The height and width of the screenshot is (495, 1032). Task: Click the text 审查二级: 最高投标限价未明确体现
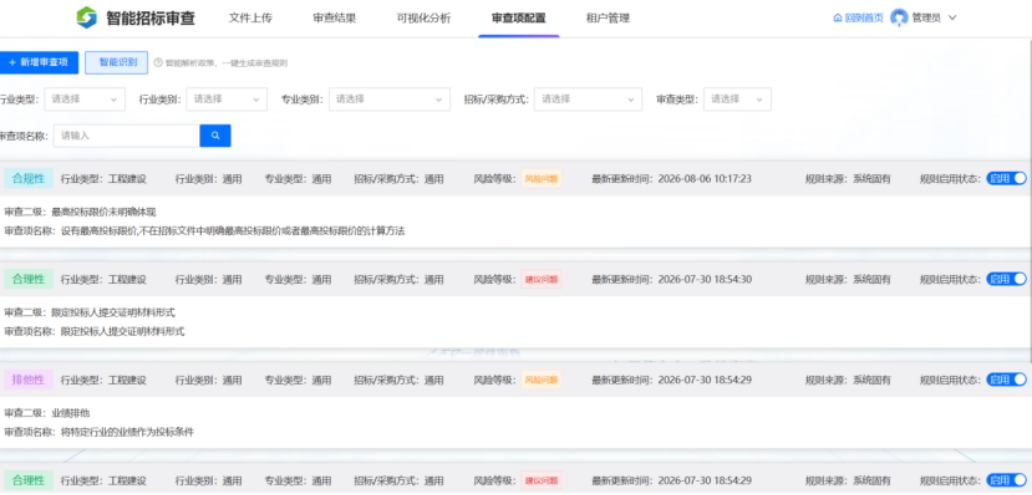pyautogui.click(x=80, y=212)
